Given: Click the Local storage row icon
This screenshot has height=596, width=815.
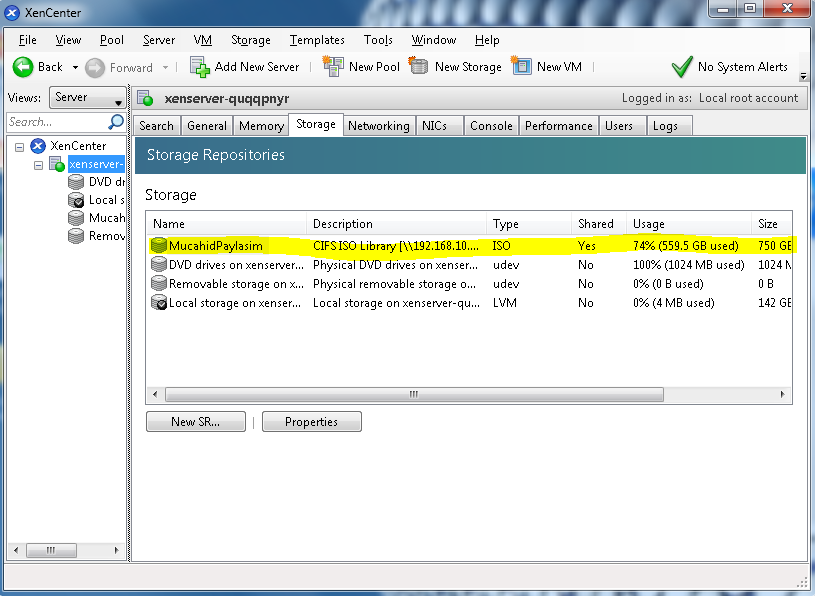Looking at the screenshot, I should (x=159, y=302).
